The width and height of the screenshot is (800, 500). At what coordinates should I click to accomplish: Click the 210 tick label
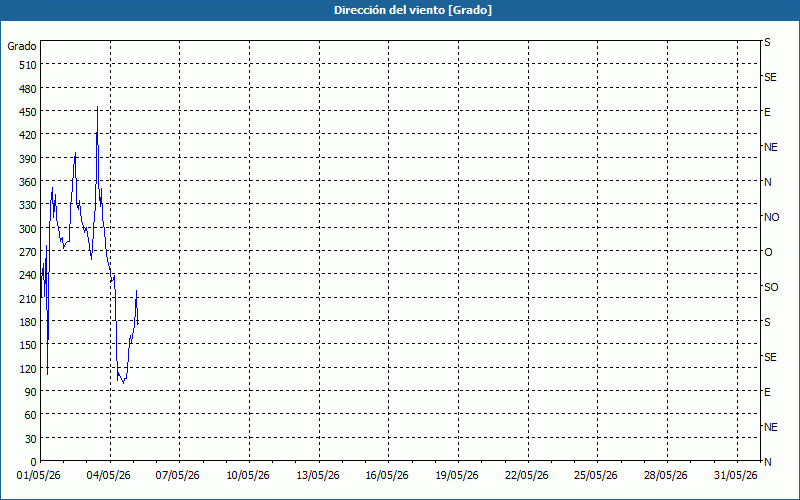28,299
